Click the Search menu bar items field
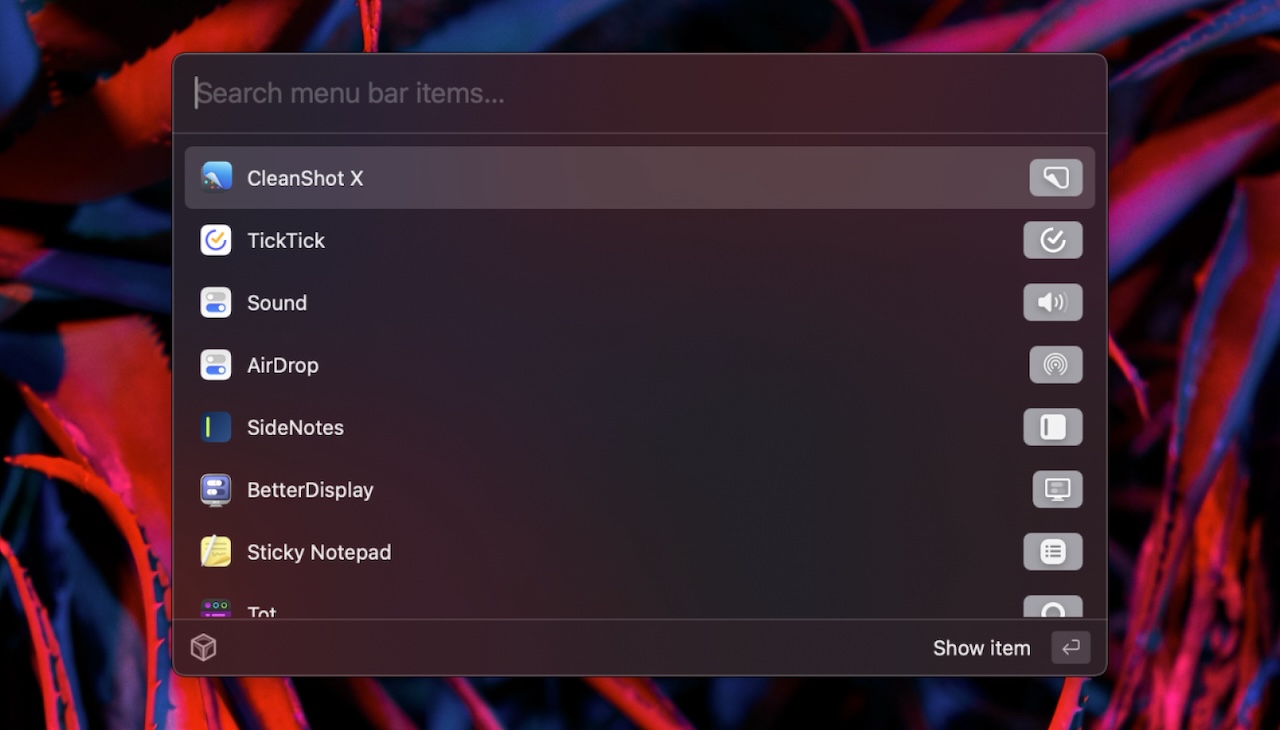The image size is (1280, 730). [640, 94]
